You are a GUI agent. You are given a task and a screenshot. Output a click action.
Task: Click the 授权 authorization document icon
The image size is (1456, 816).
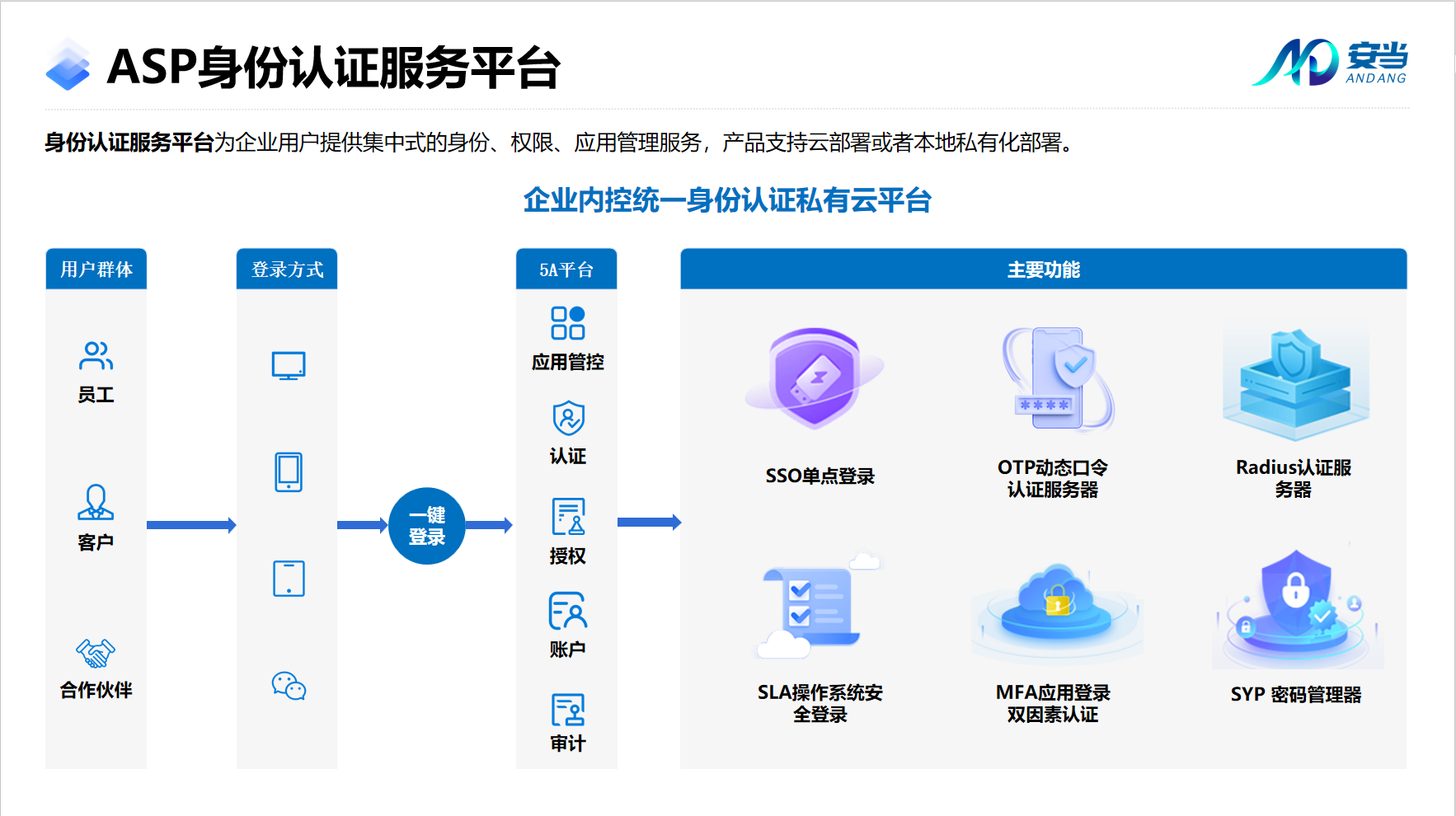(568, 517)
